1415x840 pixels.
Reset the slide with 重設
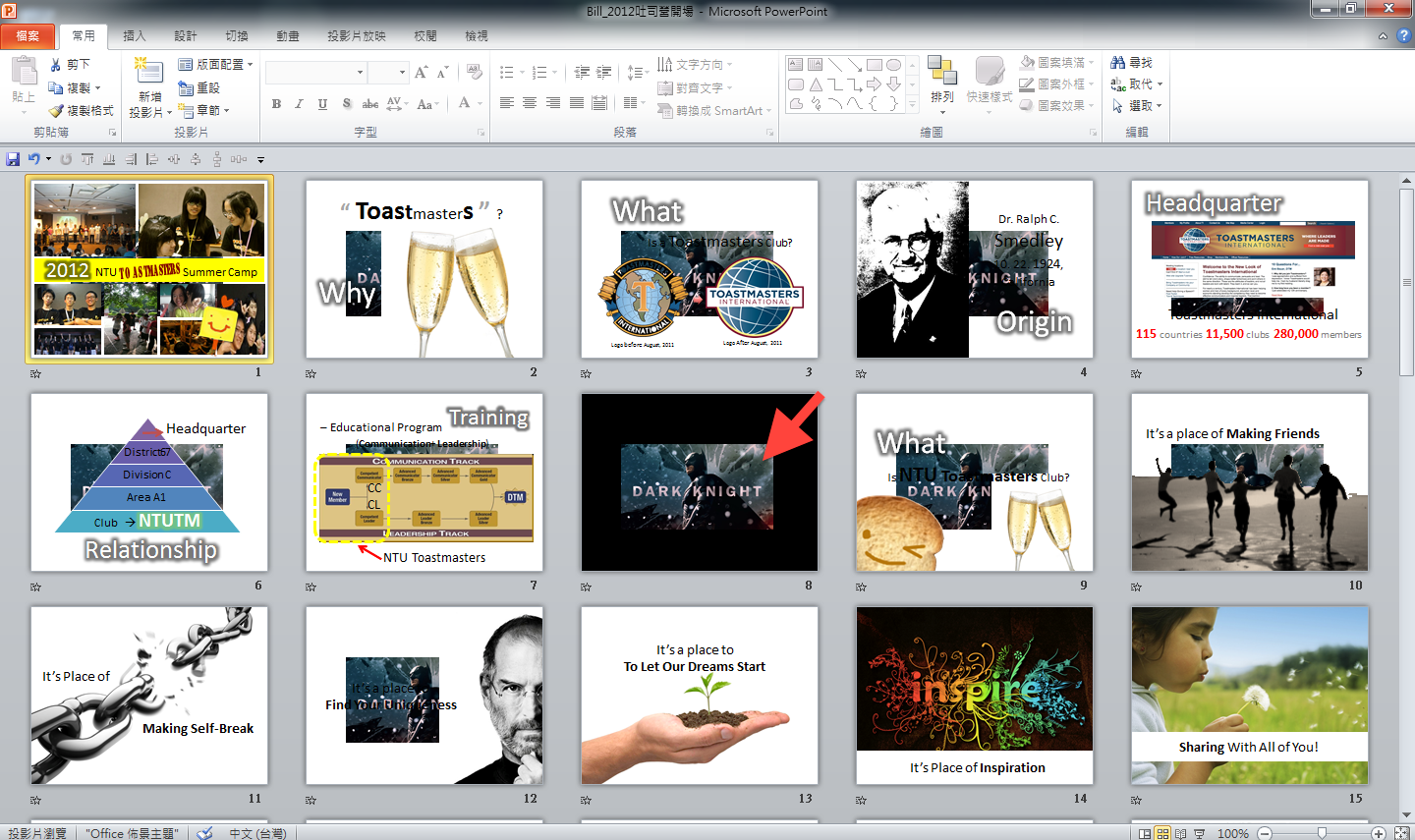pos(199,87)
